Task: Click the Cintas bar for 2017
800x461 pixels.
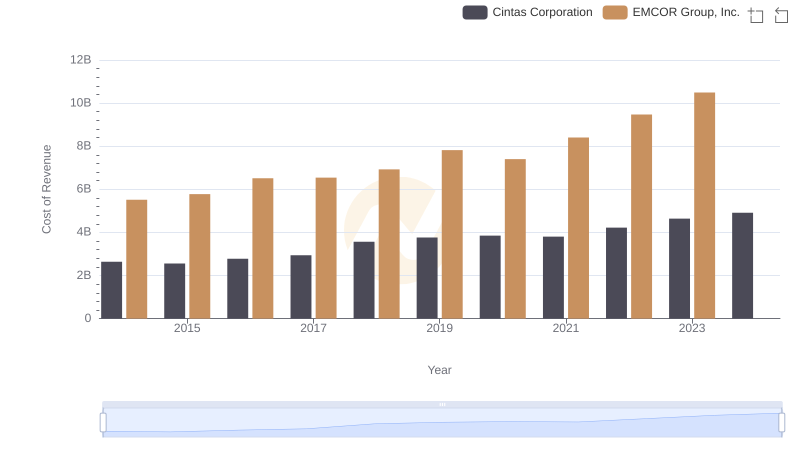Action: [301, 287]
